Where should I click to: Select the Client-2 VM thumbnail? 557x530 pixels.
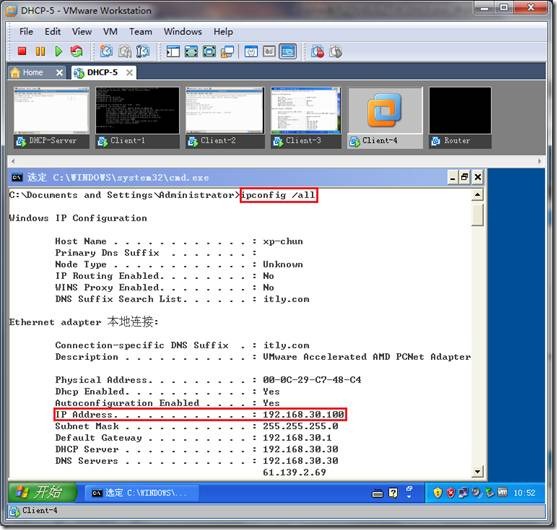(225, 118)
